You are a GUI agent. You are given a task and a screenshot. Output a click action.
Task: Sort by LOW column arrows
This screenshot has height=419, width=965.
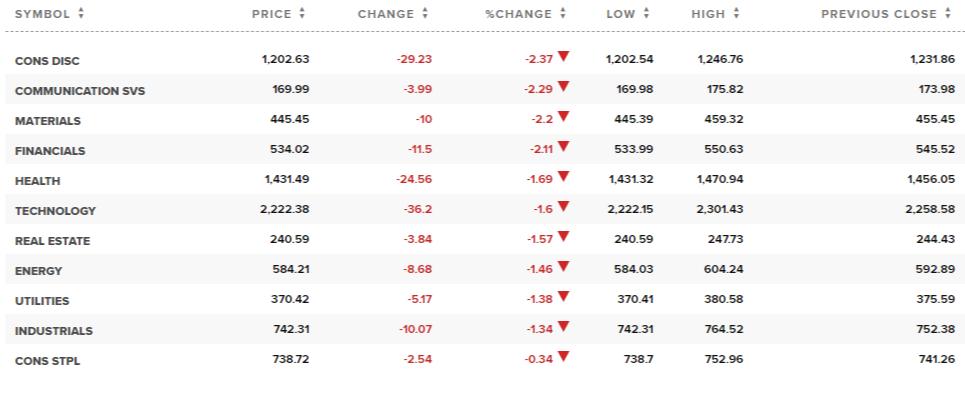[x=646, y=14]
